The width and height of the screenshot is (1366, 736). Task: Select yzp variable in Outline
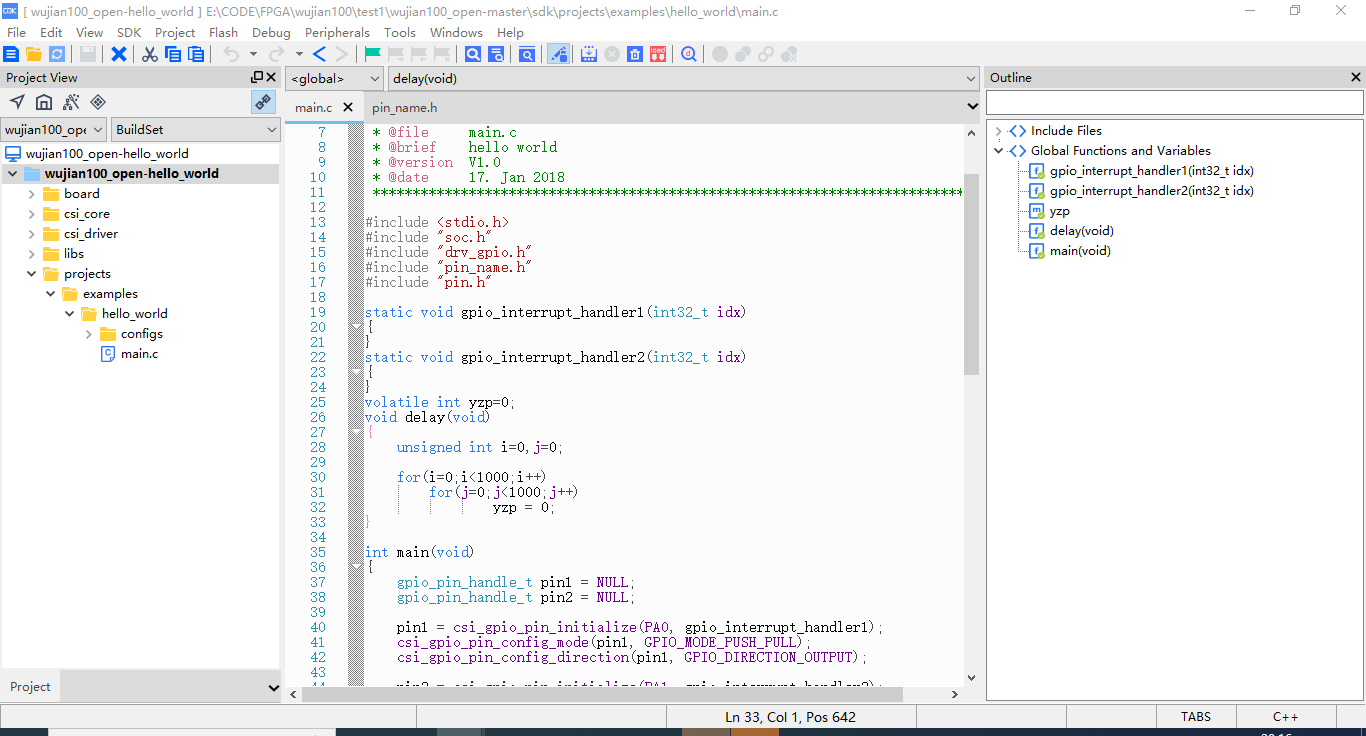[x=1059, y=211]
